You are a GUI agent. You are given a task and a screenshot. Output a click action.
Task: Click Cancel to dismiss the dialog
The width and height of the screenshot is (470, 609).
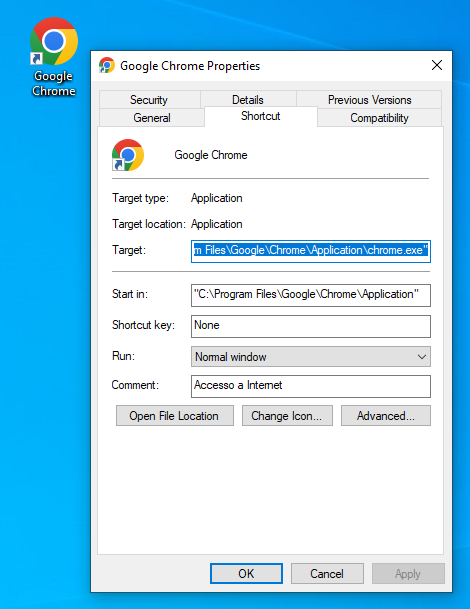pyautogui.click(x=327, y=573)
